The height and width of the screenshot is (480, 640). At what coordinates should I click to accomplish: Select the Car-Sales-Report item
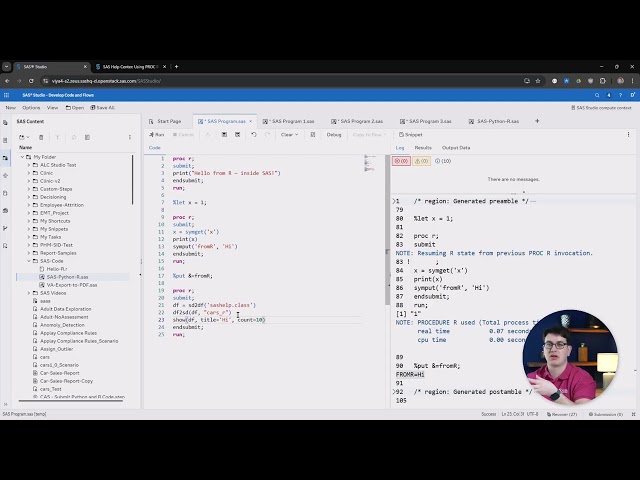click(60, 373)
